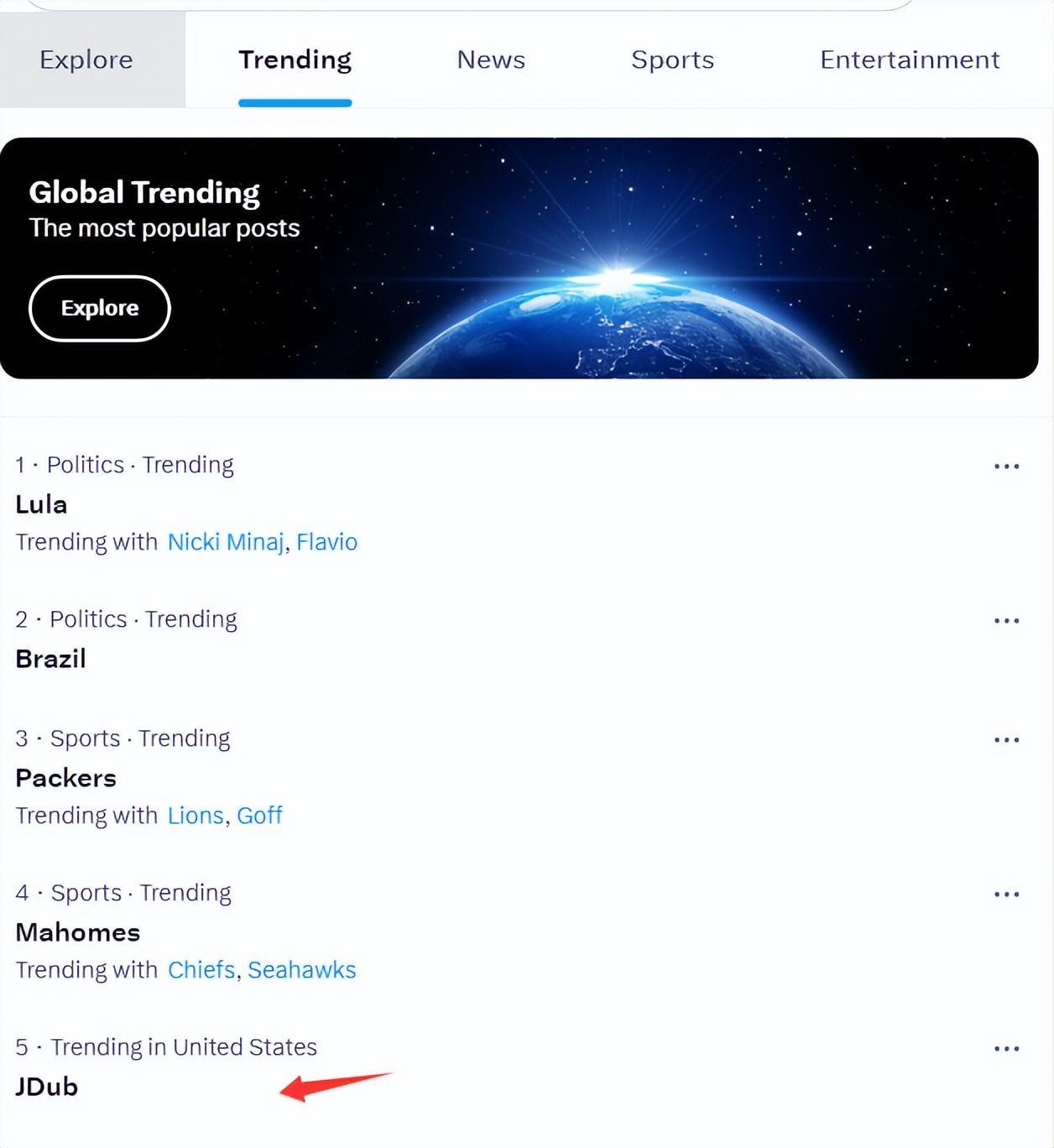This screenshot has width=1054, height=1148.
Task: Open more options for JDub trend
Action: pos(1006,1048)
